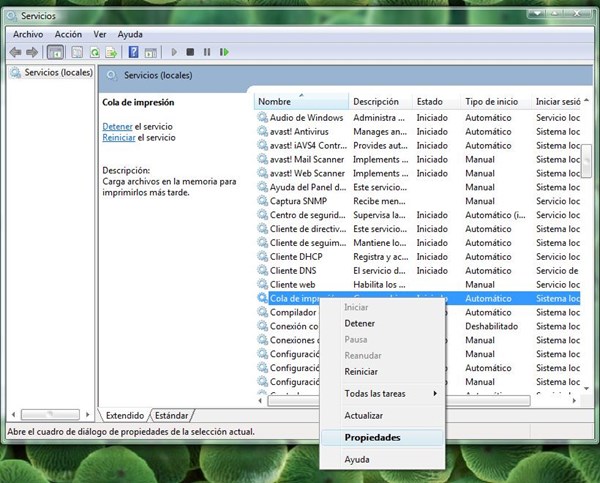The width and height of the screenshot is (600, 483).
Task: Open the Acción menu
Action: click(68, 34)
